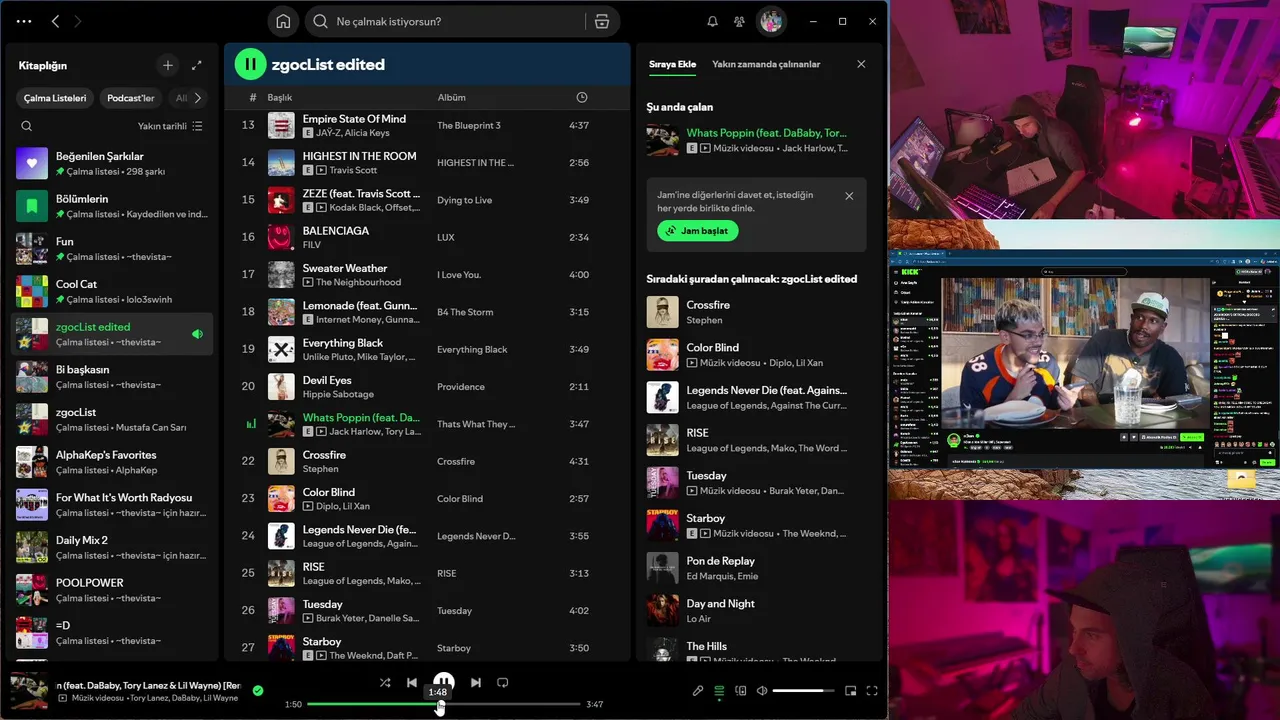This screenshot has height=720, width=1280.
Task: Sort by the Albüm column header
Action: click(451, 97)
